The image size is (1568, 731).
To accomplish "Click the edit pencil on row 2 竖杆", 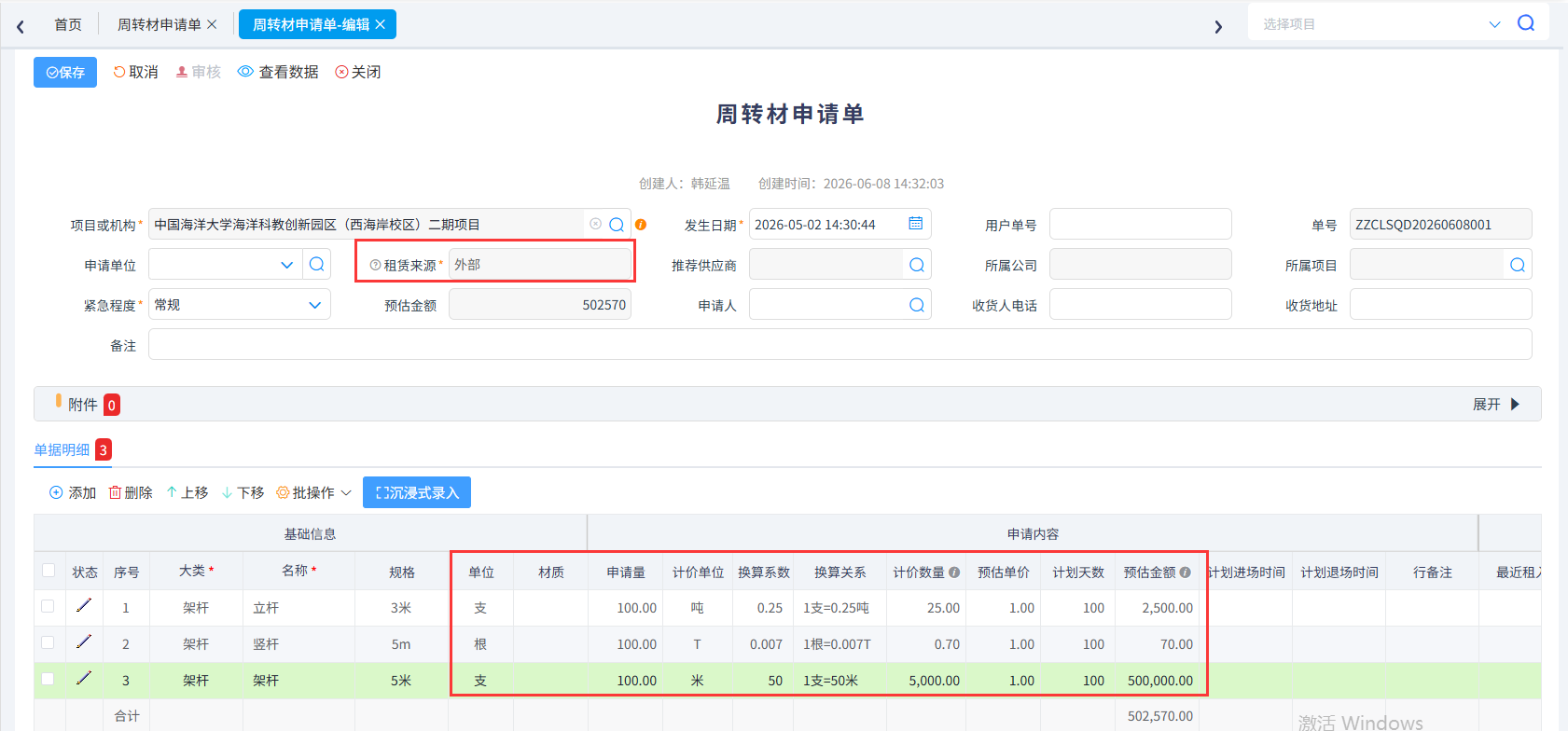I will pos(84,642).
